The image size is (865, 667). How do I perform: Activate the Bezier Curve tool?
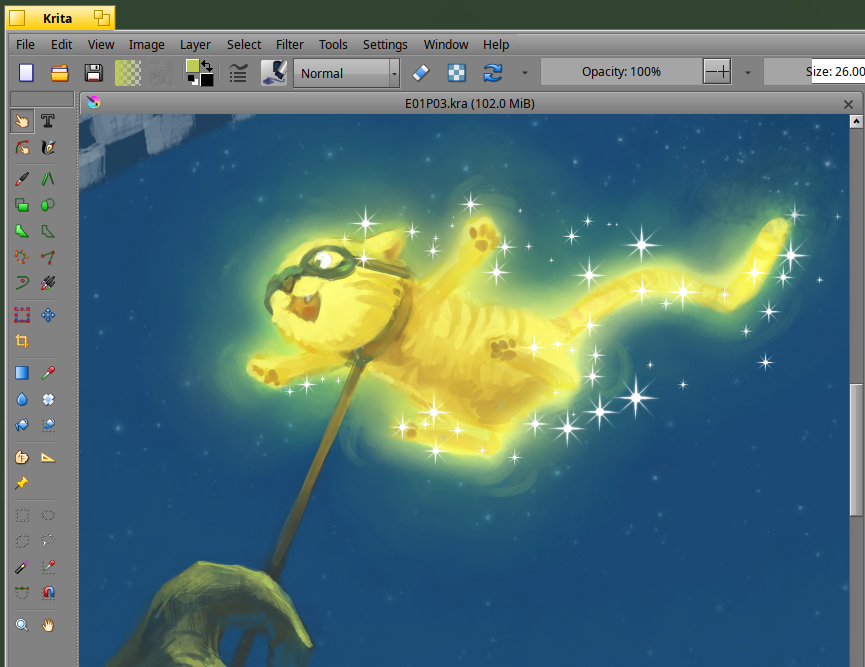22,257
